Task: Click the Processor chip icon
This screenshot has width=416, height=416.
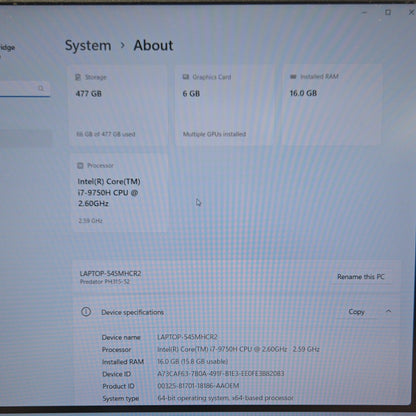Action: coord(80,166)
